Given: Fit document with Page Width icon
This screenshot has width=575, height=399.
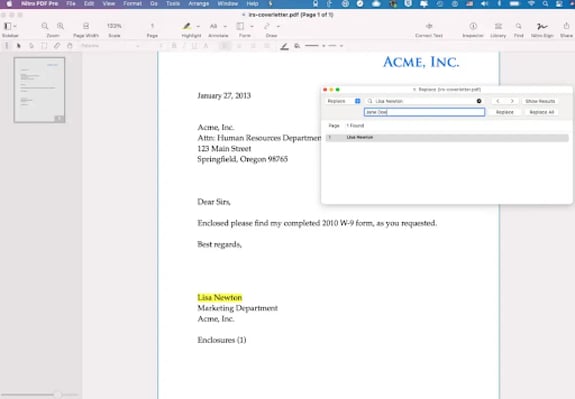Looking at the screenshot, I should [x=86, y=26].
